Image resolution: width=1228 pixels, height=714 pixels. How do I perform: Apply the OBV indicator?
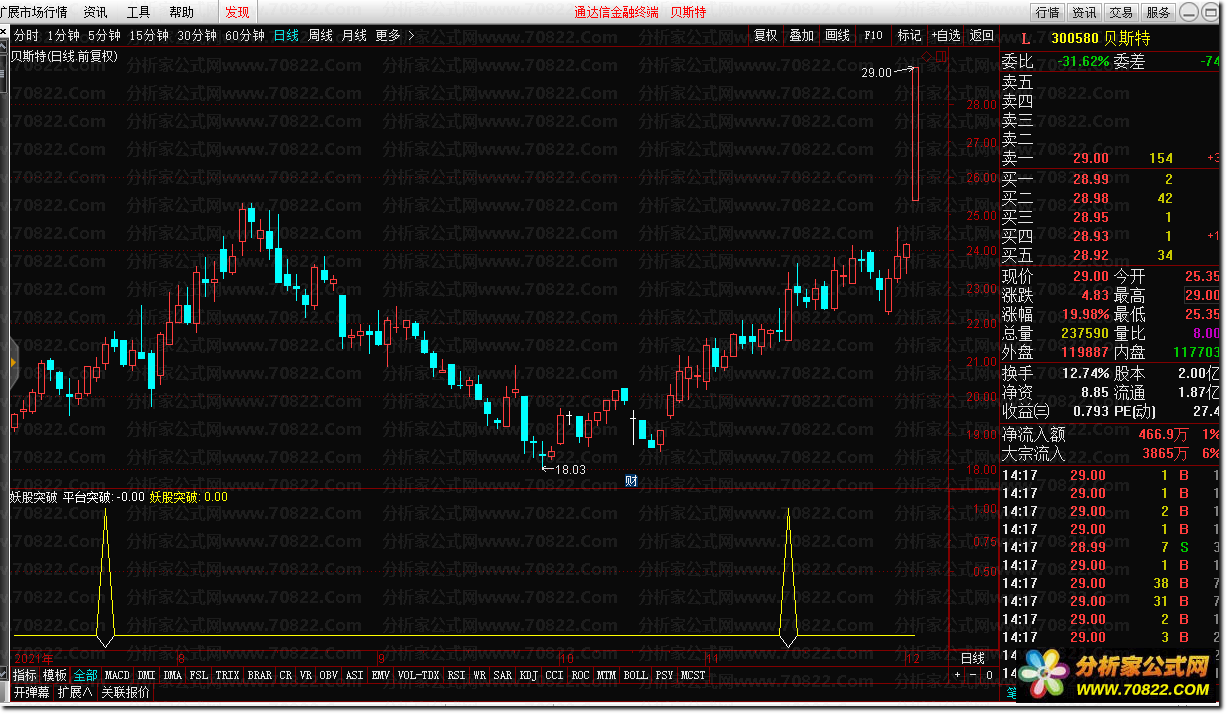coord(328,675)
